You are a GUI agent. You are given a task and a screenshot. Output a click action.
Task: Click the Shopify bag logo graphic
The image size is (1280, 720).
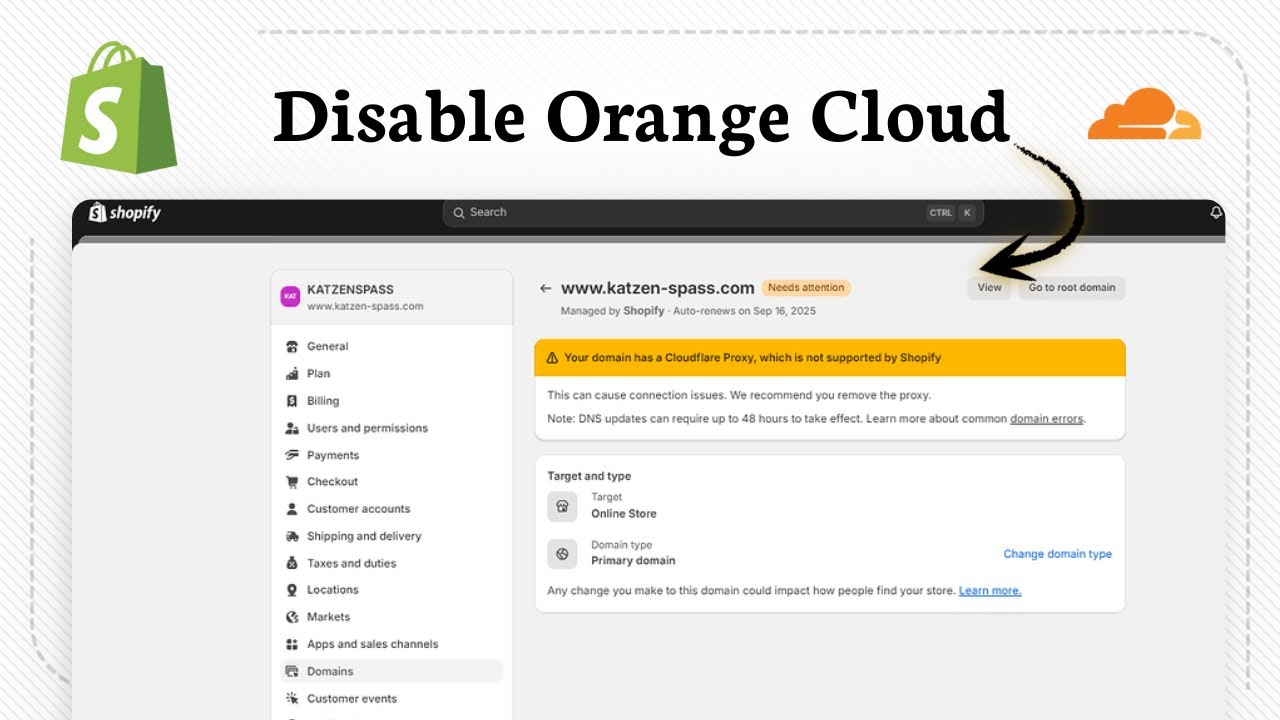[118, 107]
